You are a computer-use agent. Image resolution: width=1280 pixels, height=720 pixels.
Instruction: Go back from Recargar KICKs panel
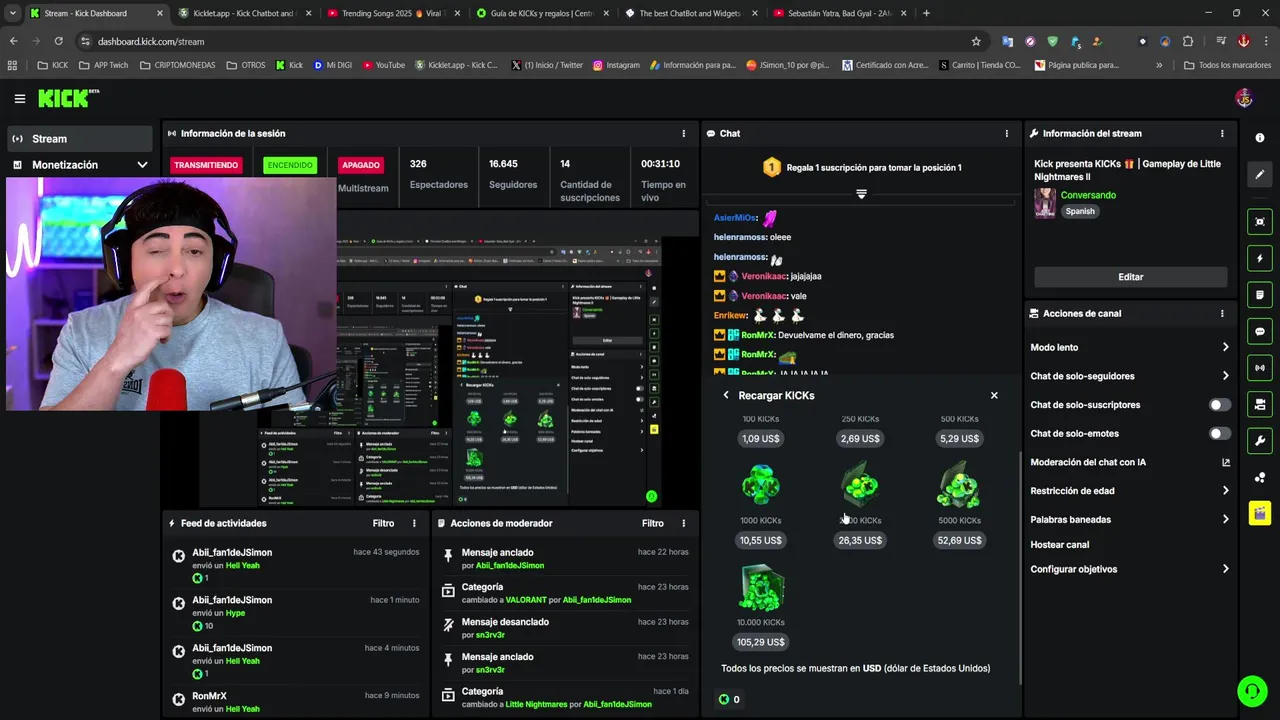[x=726, y=395]
